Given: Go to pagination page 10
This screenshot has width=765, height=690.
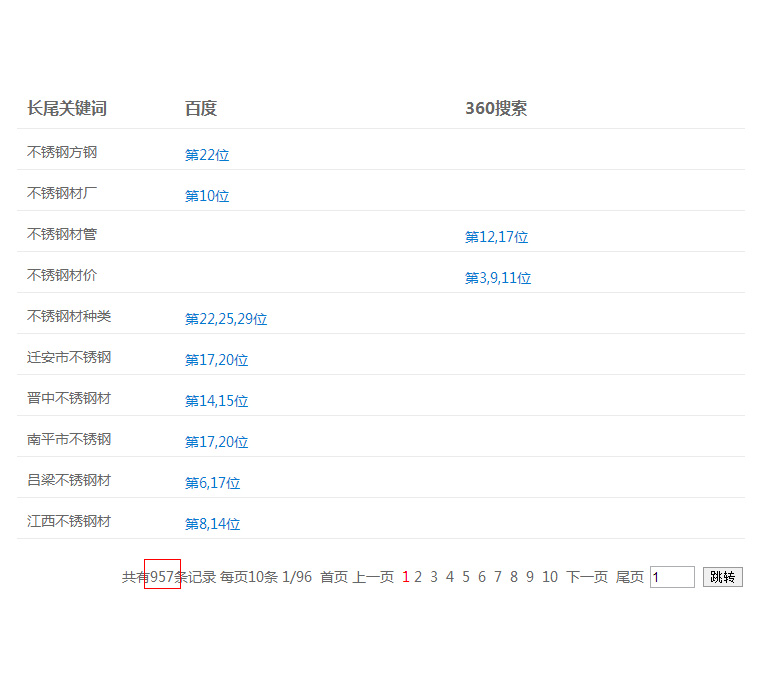Looking at the screenshot, I should click(x=550, y=577).
